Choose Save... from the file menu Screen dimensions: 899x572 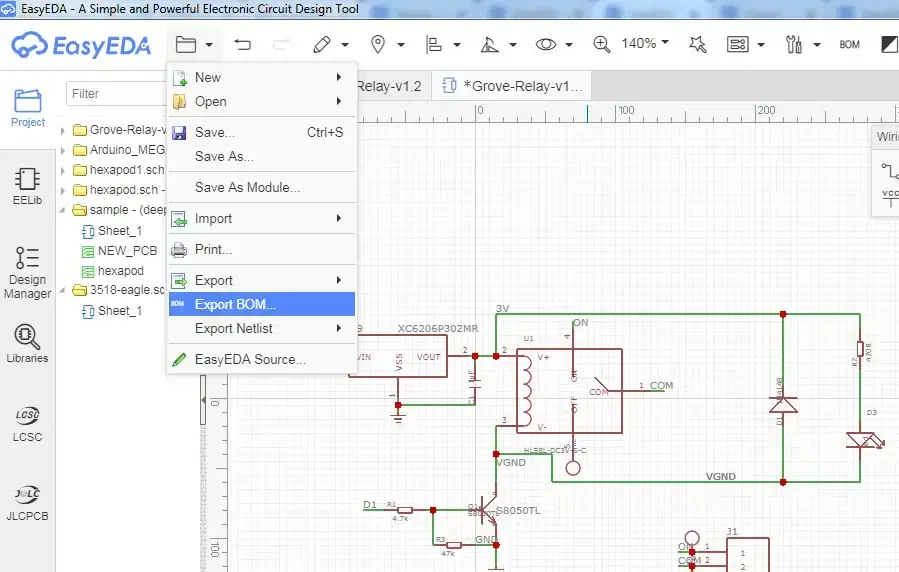click(x=262, y=132)
